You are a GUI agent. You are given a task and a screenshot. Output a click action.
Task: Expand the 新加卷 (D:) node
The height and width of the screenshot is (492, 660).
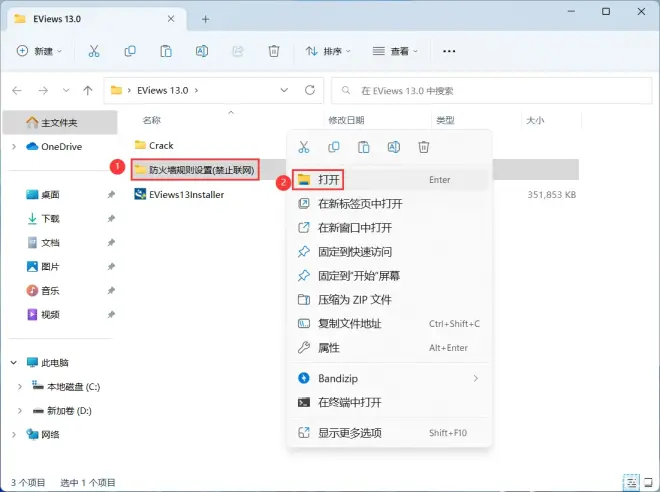20,410
